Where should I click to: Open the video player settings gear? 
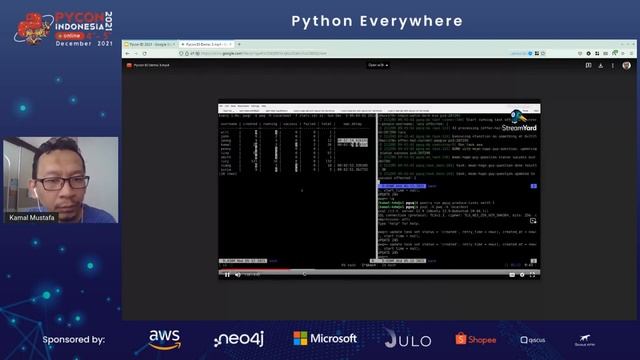coord(522,275)
